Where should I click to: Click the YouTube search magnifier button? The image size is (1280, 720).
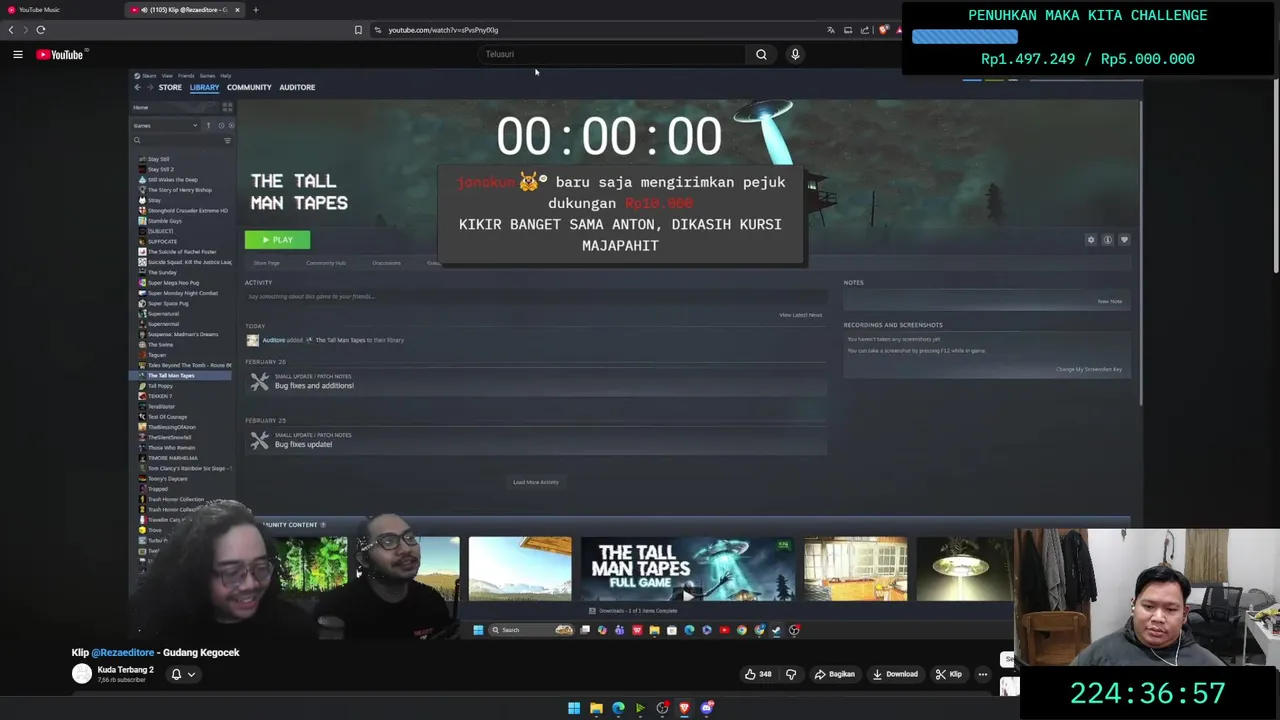tap(761, 55)
